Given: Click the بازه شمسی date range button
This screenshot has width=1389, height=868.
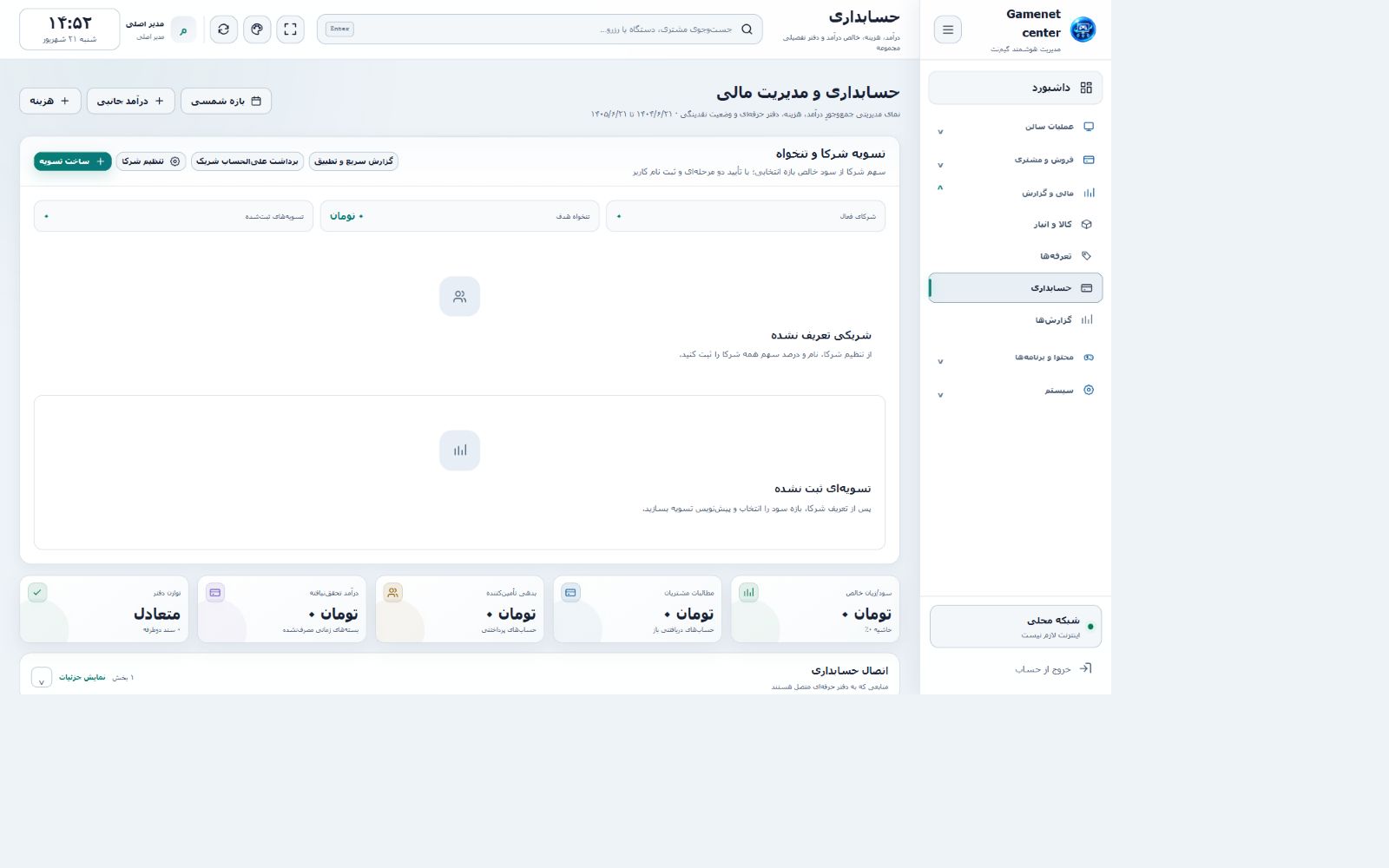Looking at the screenshot, I should tap(226, 101).
